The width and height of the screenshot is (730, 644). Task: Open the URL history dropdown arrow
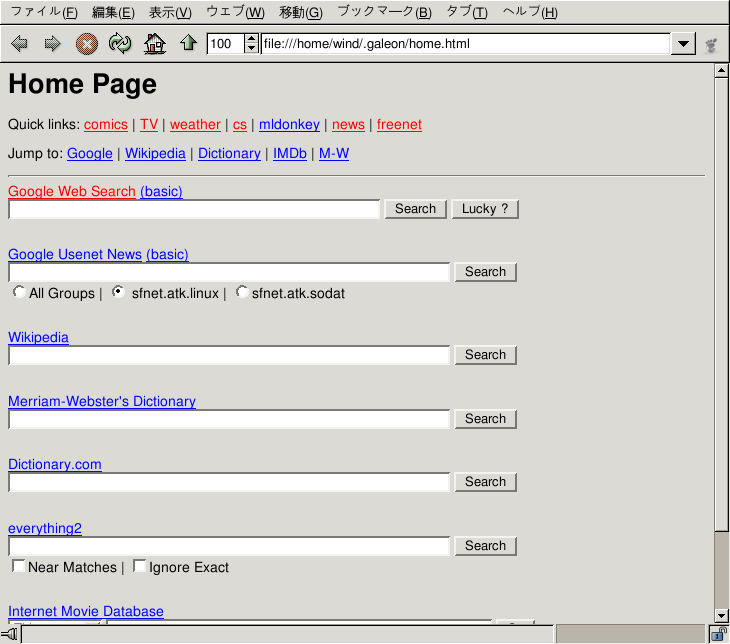pos(684,44)
